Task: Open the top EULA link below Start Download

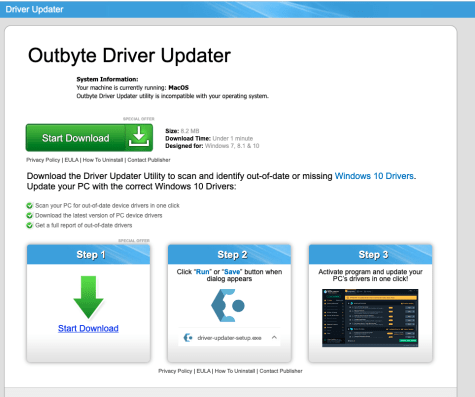Action: pyautogui.click(x=71, y=160)
